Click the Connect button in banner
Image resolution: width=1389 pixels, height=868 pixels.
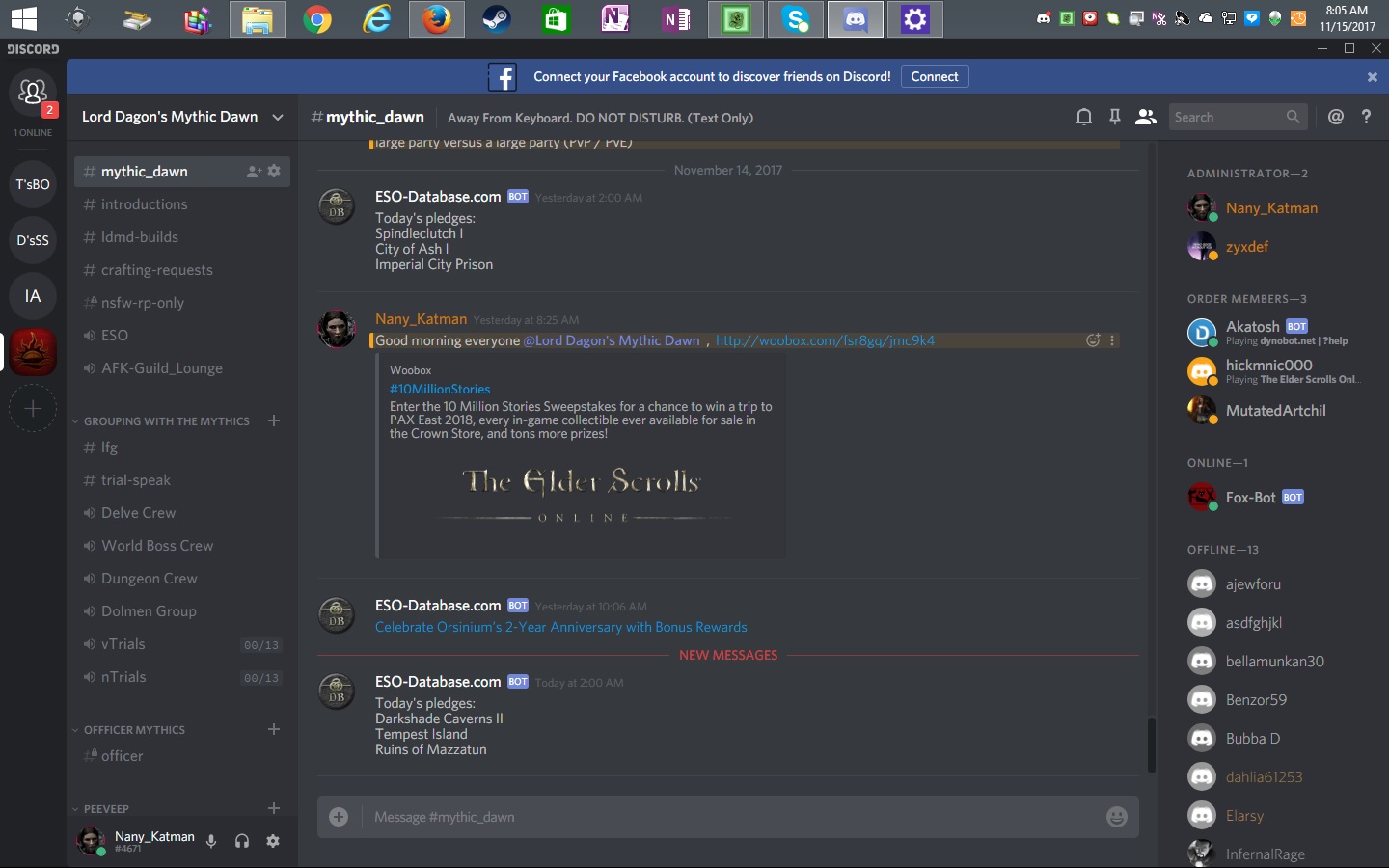pyautogui.click(x=935, y=76)
